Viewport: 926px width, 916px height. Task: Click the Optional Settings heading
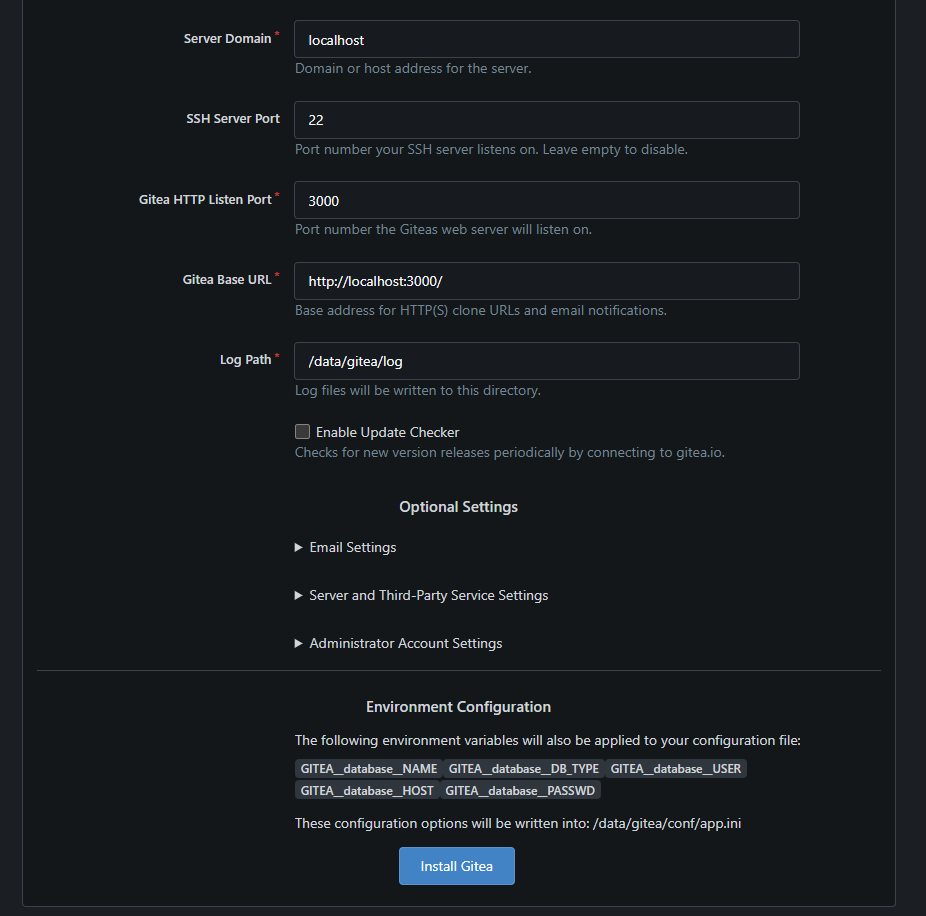[x=458, y=507]
